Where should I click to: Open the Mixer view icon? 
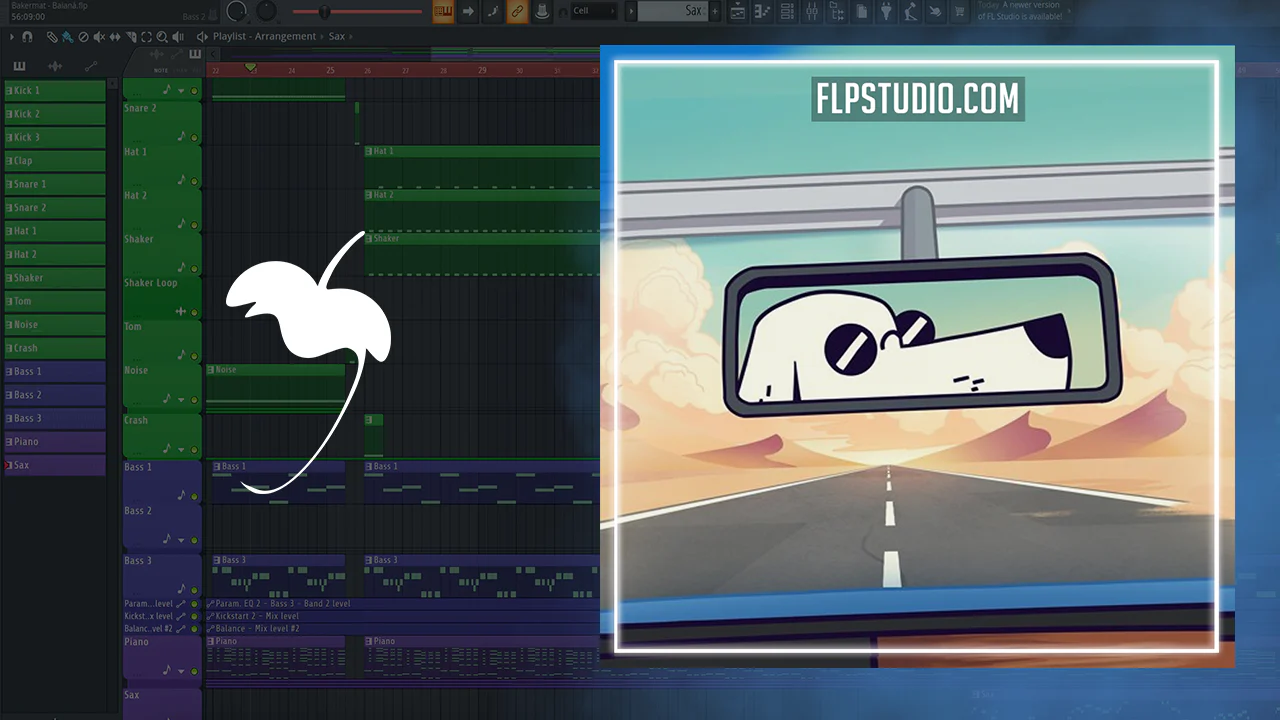point(812,12)
